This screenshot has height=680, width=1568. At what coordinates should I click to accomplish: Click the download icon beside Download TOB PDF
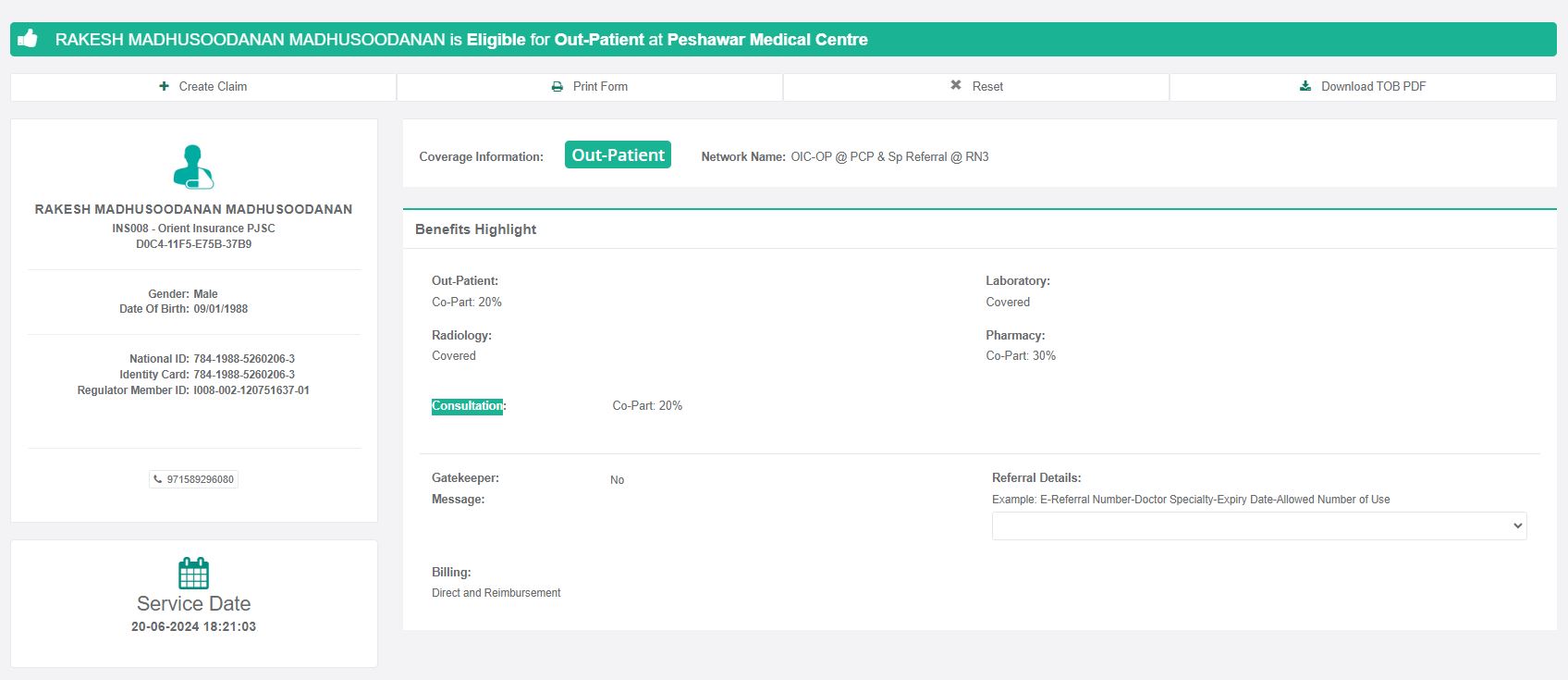point(1305,86)
